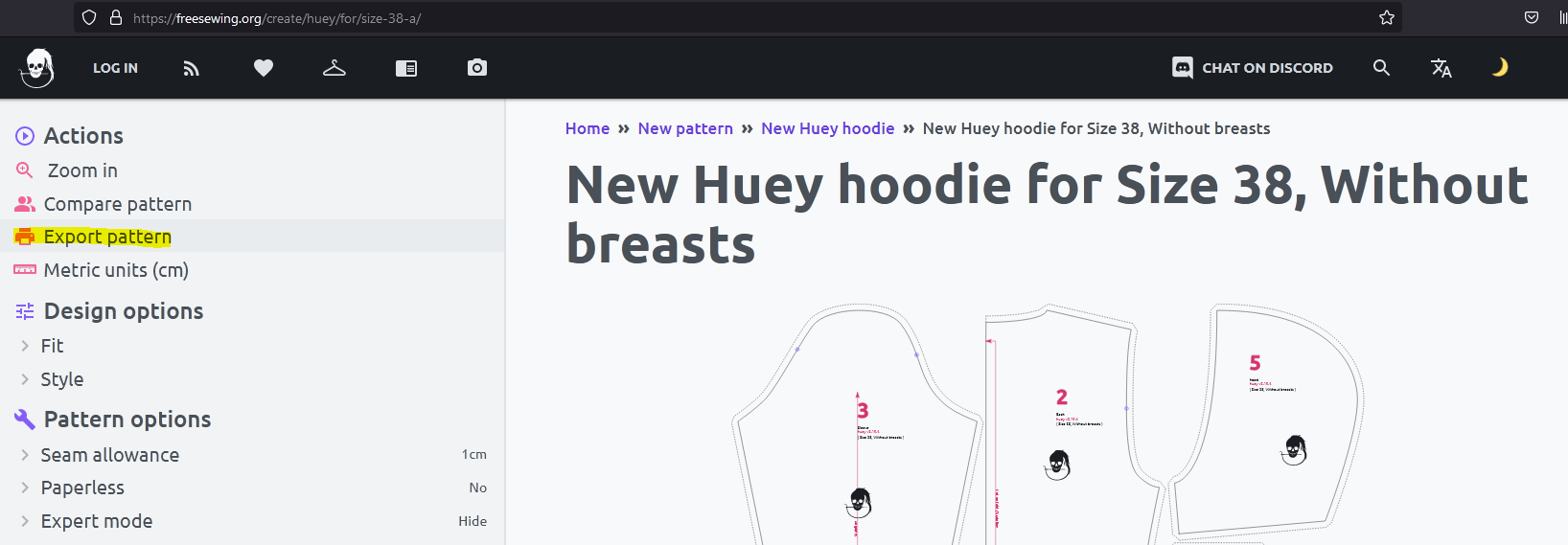Click the search magnifier icon
This screenshot has width=1568, height=545.
click(x=1381, y=68)
